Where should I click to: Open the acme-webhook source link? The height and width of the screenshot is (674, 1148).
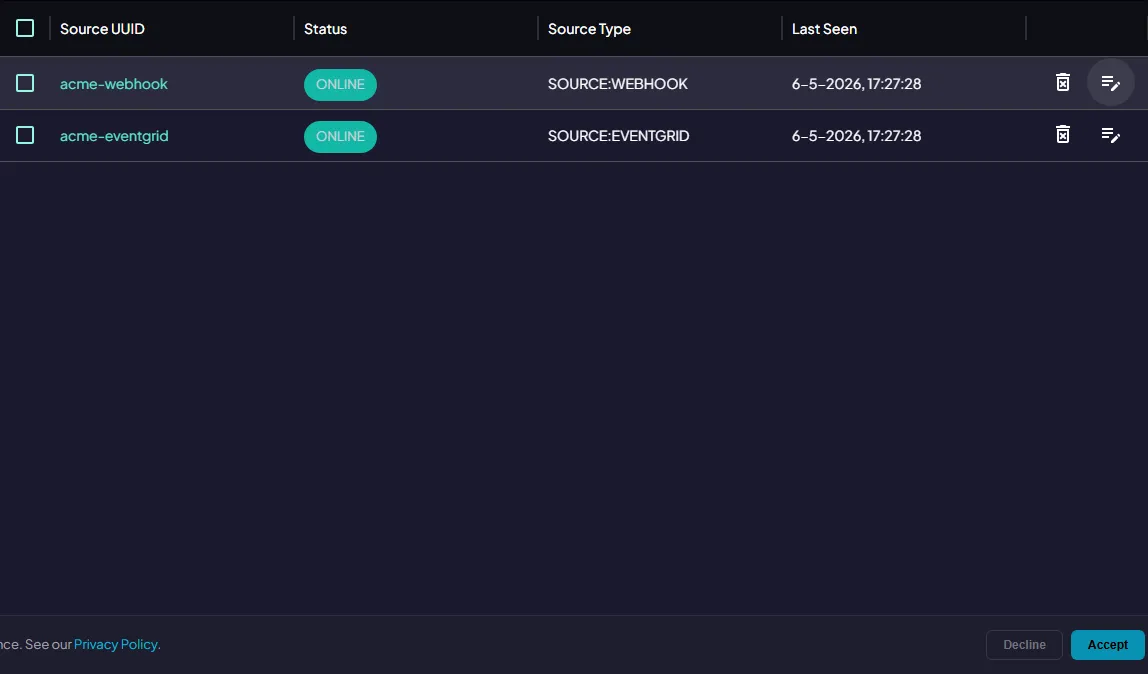(x=113, y=83)
